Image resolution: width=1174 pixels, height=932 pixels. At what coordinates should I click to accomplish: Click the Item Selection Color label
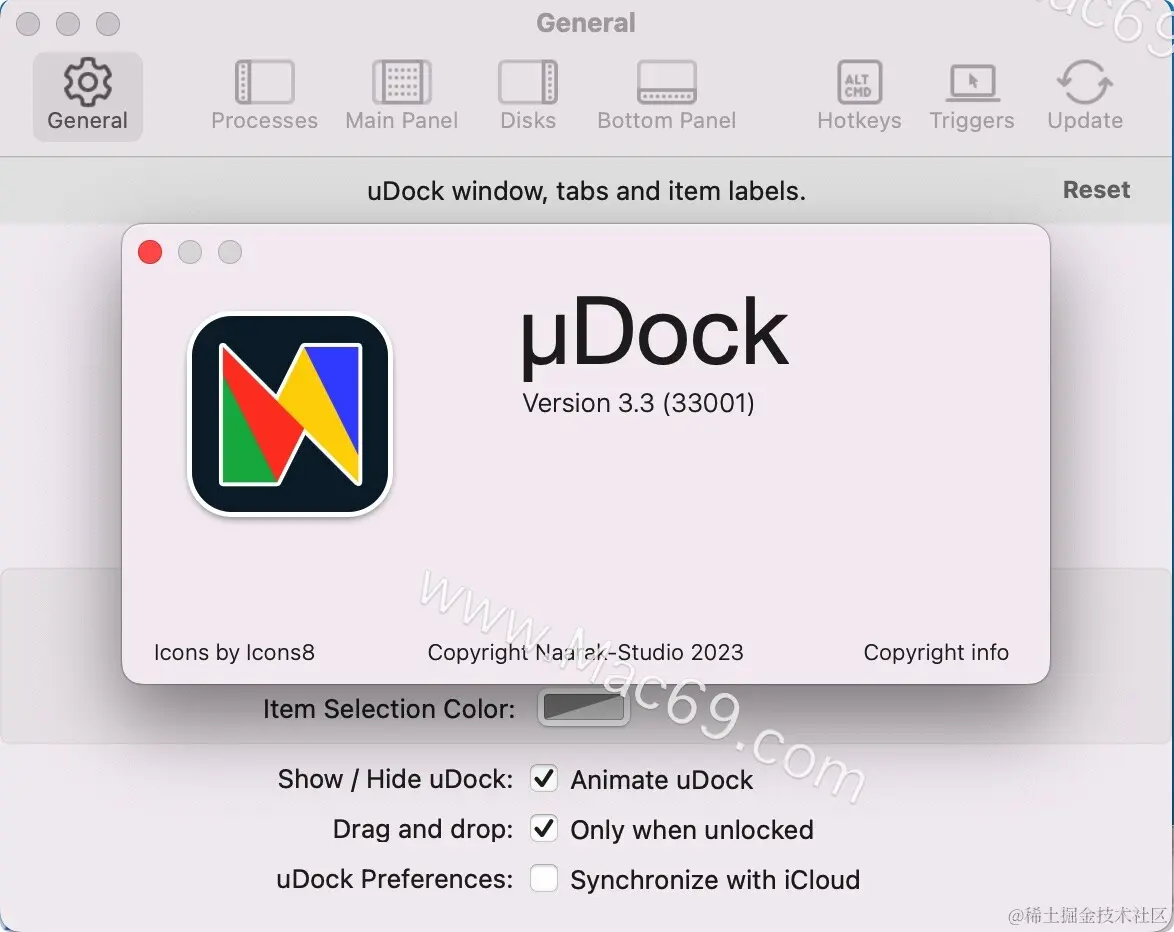[389, 709]
